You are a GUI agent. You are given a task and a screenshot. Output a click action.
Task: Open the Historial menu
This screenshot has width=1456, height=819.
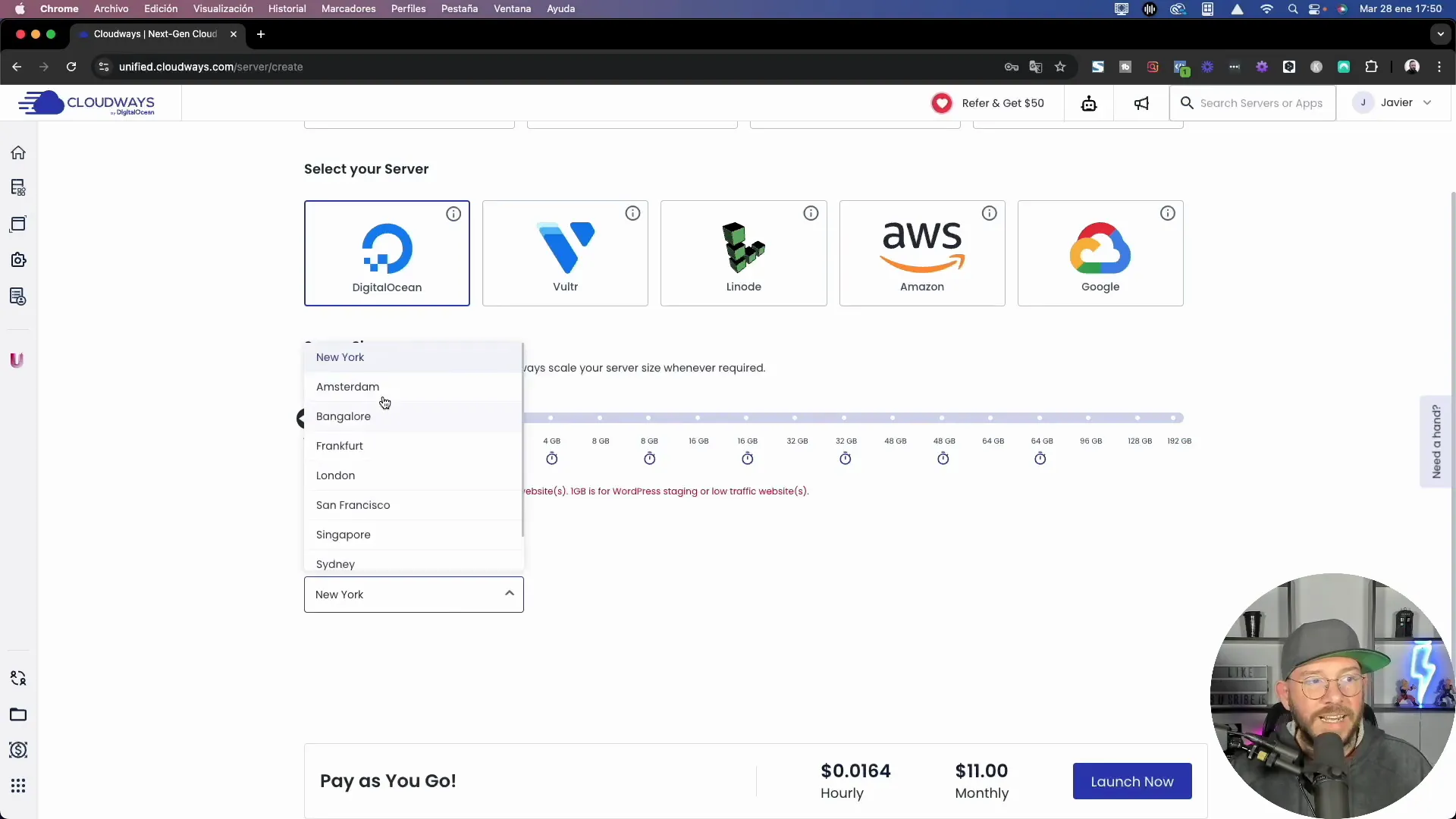pos(287,8)
